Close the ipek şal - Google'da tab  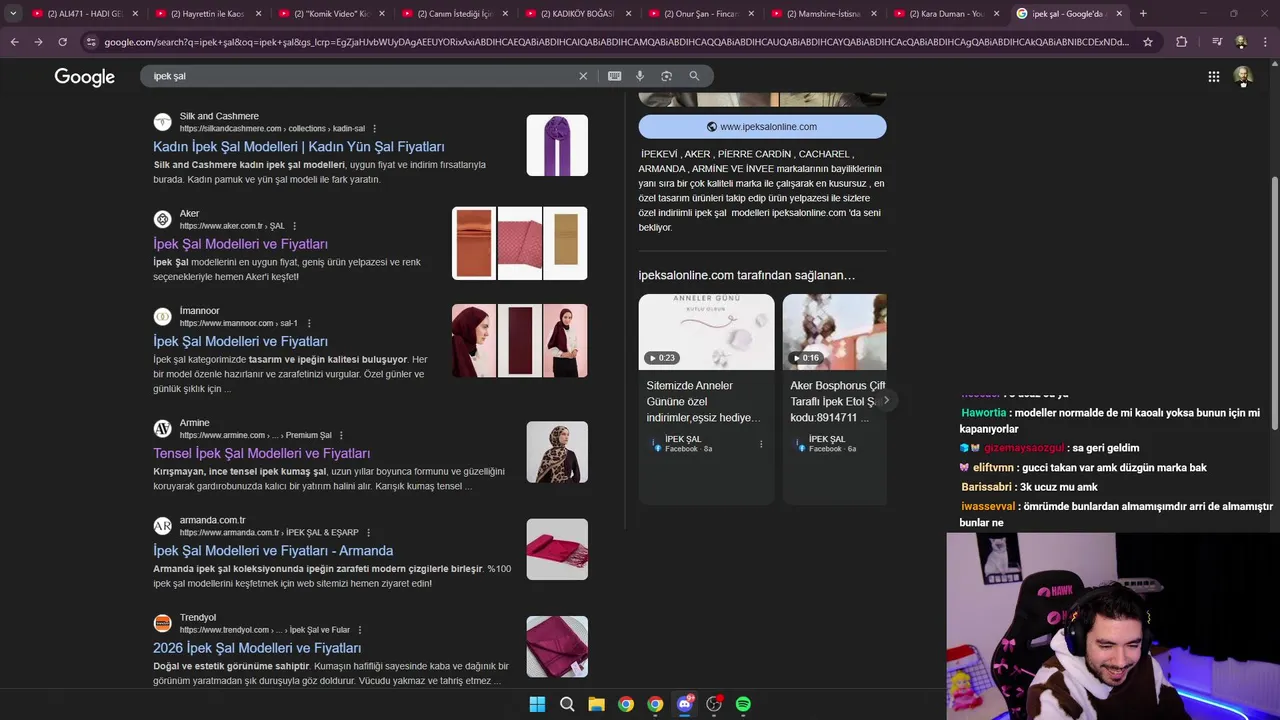[1119, 14]
